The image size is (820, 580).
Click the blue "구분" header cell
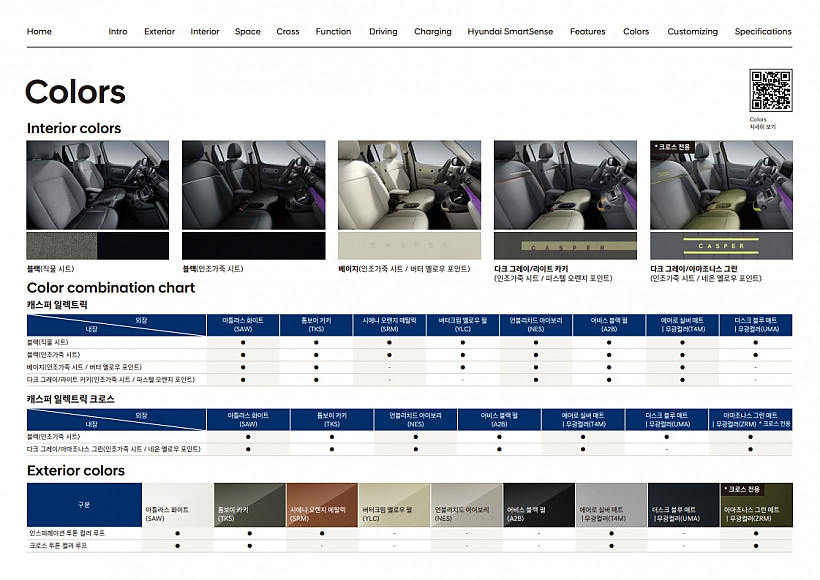[x=84, y=505]
